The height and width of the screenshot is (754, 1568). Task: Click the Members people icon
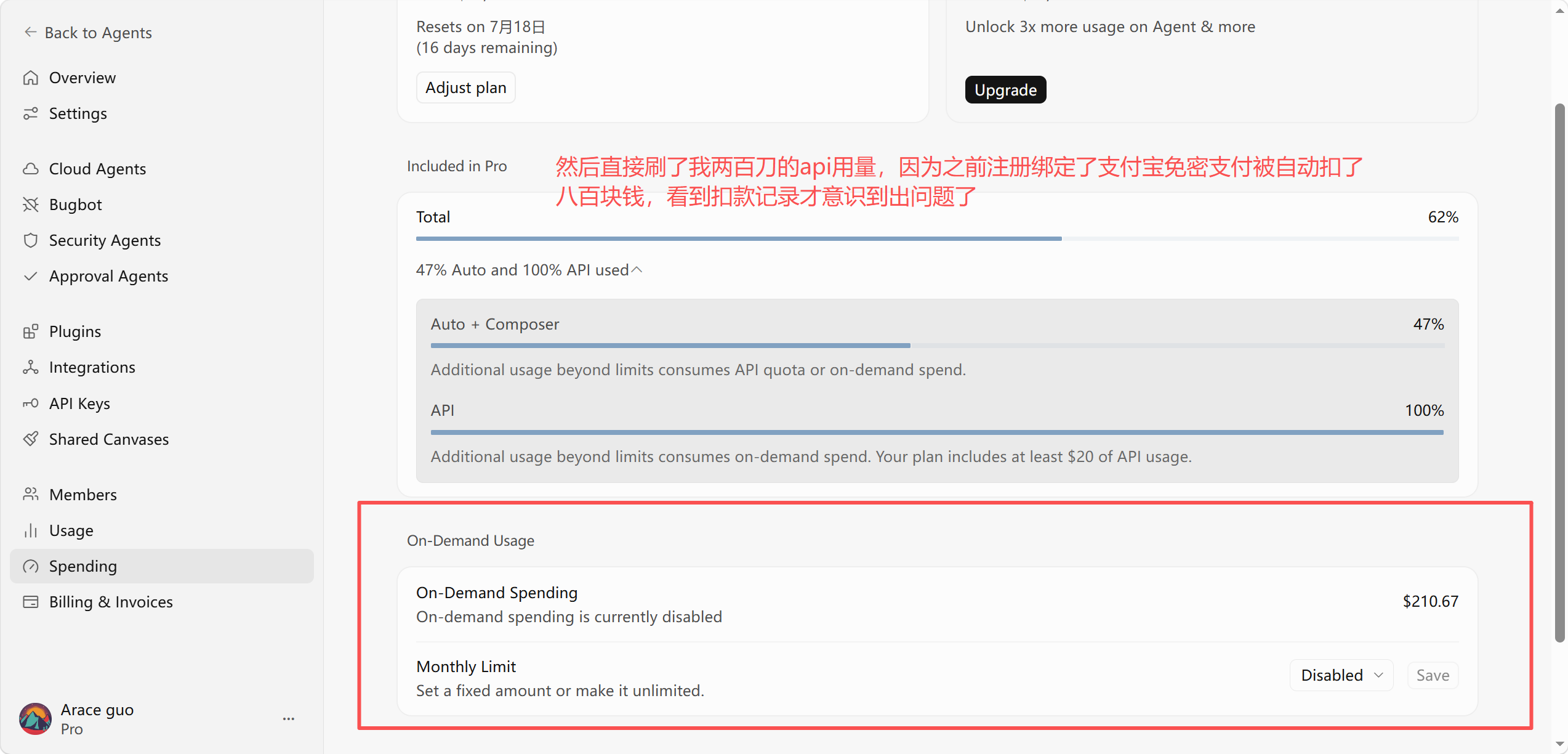point(31,495)
